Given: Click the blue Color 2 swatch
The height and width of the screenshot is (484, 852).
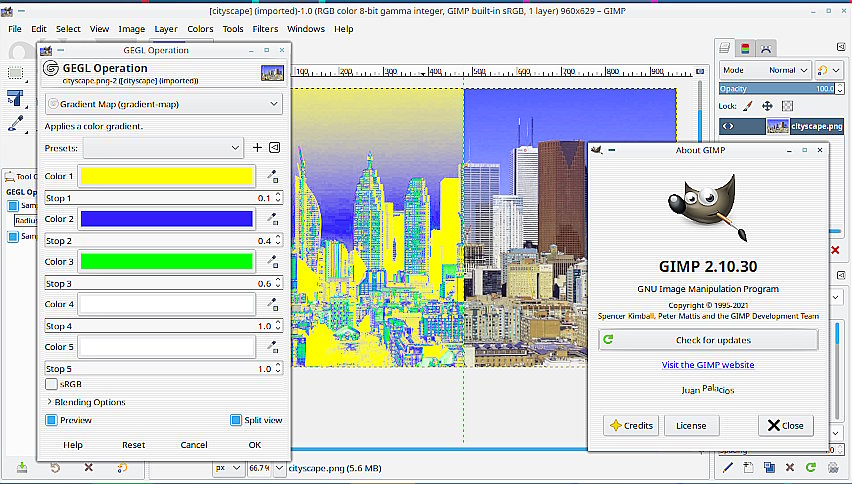Looking at the screenshot, I should [x=167, y=219].
